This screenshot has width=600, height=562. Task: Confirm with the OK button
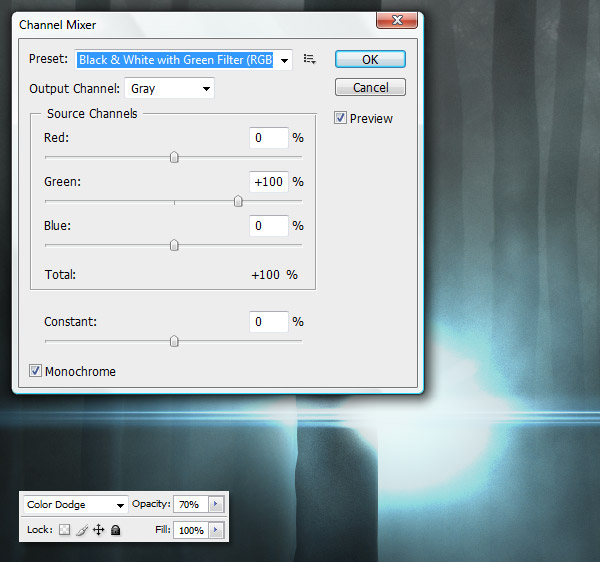tap(370, 59)
